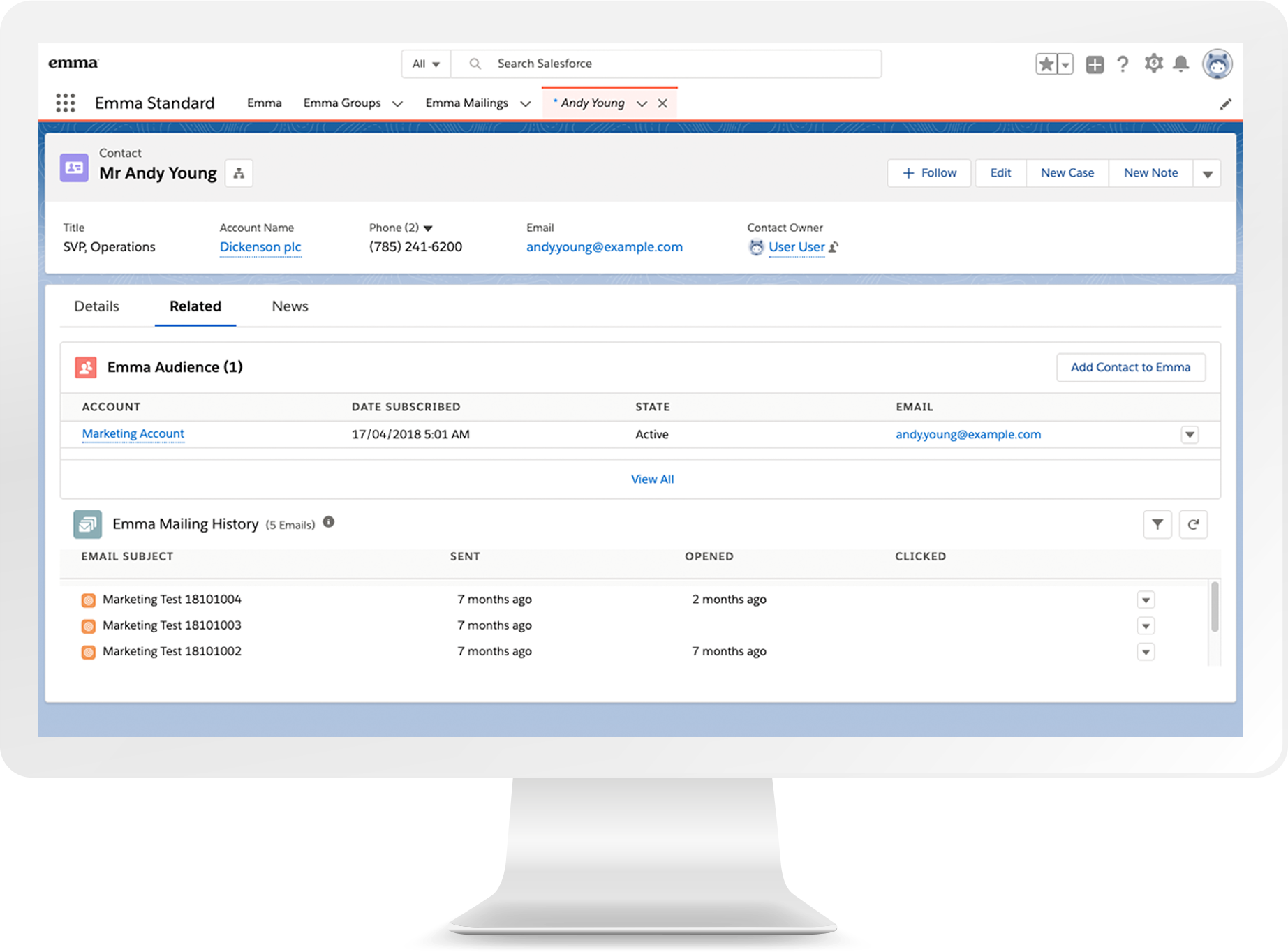Expand the Phone (2) dropdown

[429, 228]
